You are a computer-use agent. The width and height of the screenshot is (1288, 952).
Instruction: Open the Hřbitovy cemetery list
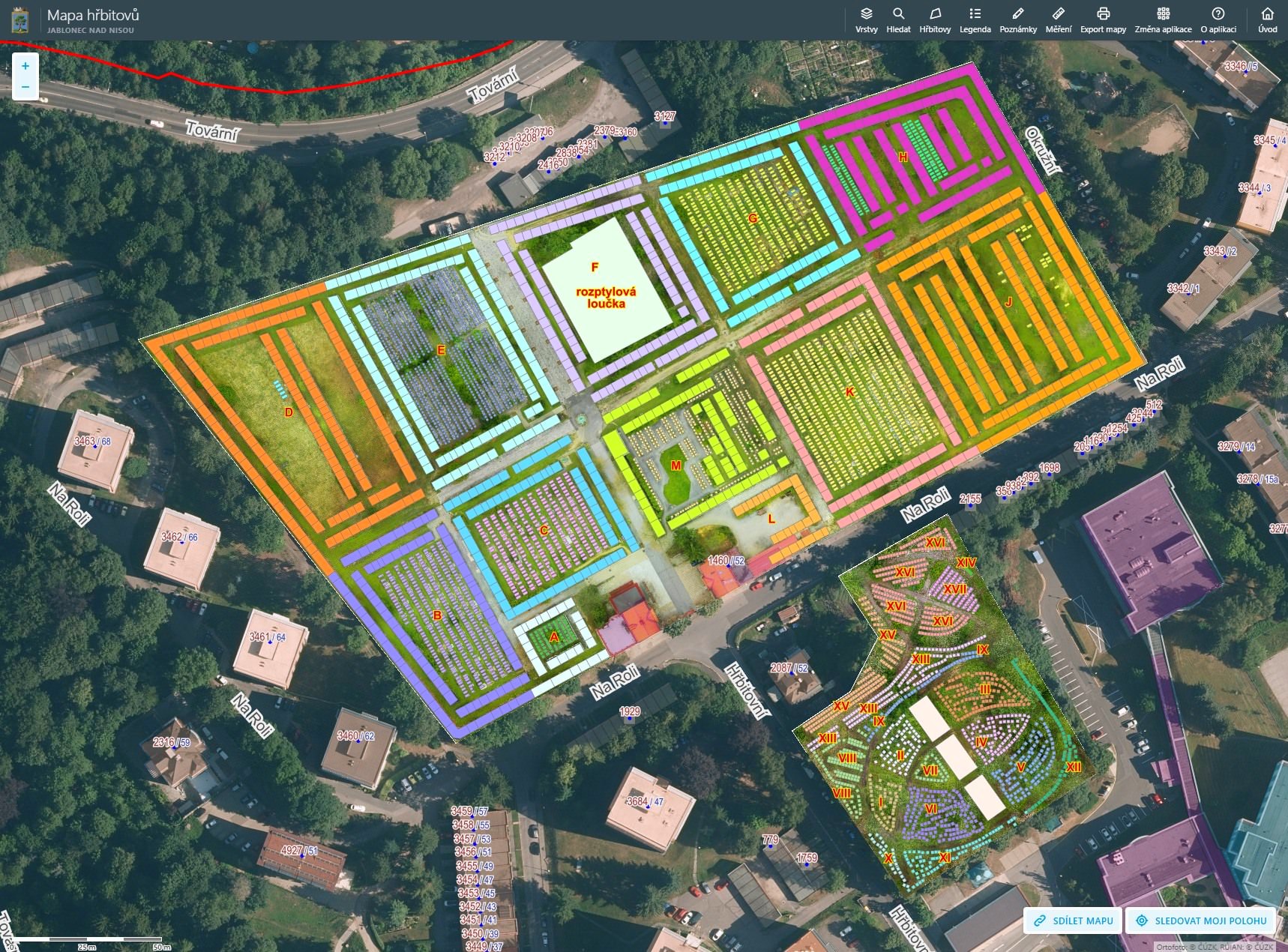pyautogui.click(x=935, y=19)
